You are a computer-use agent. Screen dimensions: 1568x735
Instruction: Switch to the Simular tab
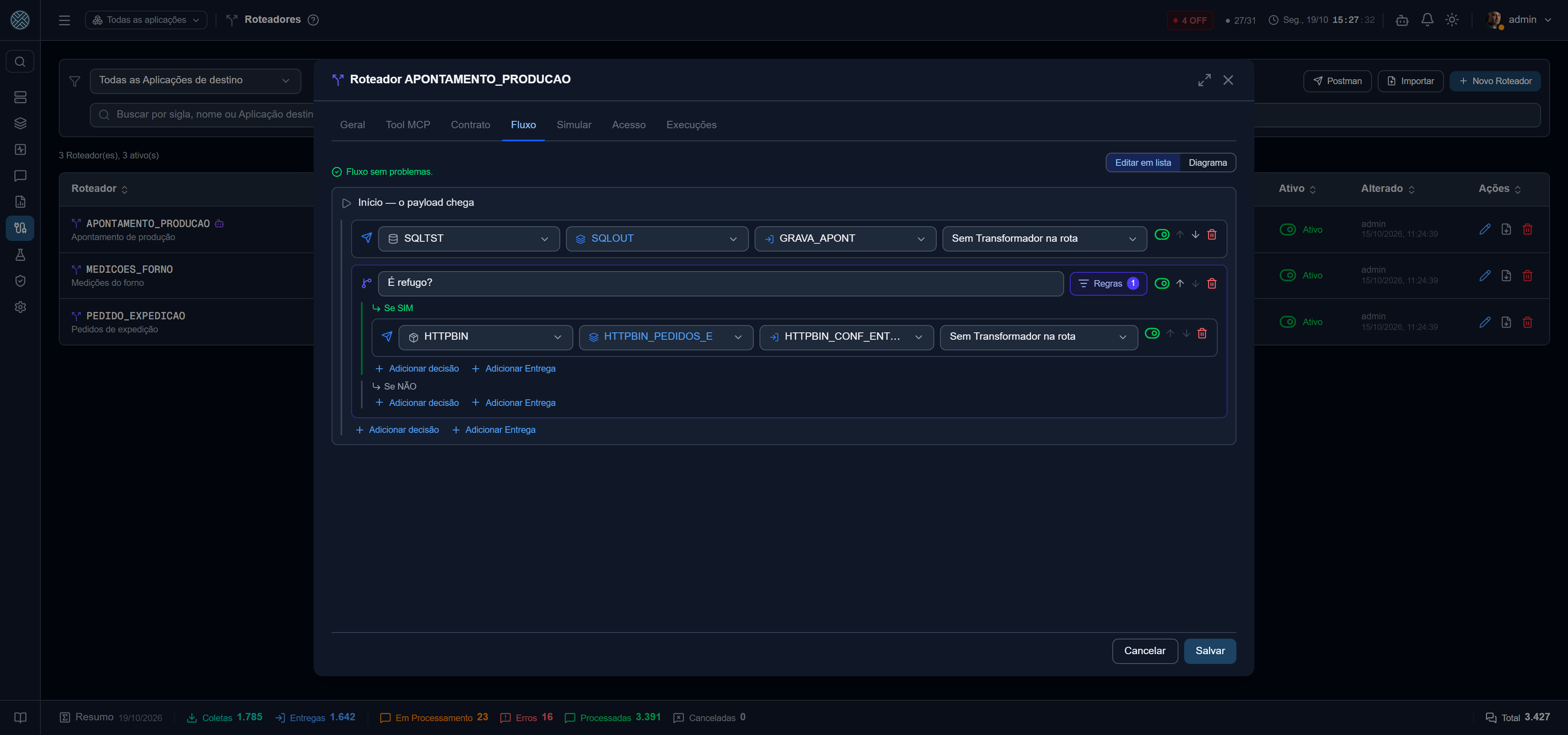coord(573,125)
